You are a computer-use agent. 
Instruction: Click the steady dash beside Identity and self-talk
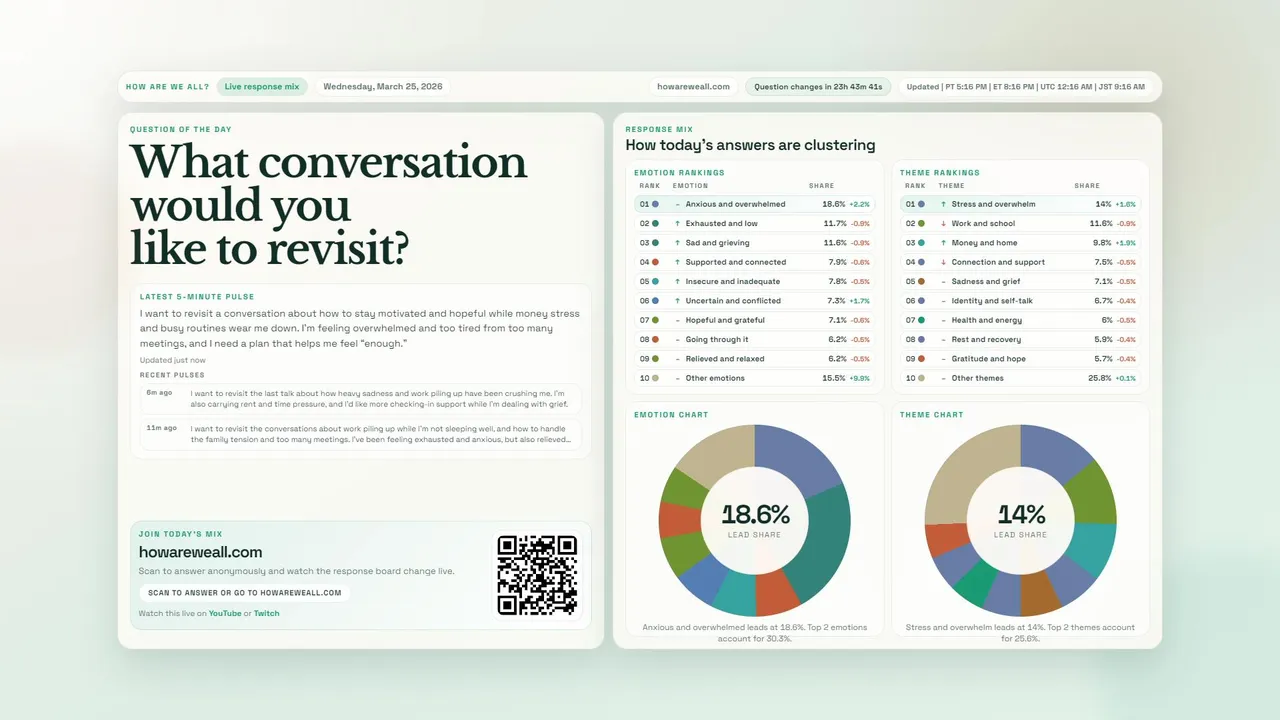click(943, 301)
